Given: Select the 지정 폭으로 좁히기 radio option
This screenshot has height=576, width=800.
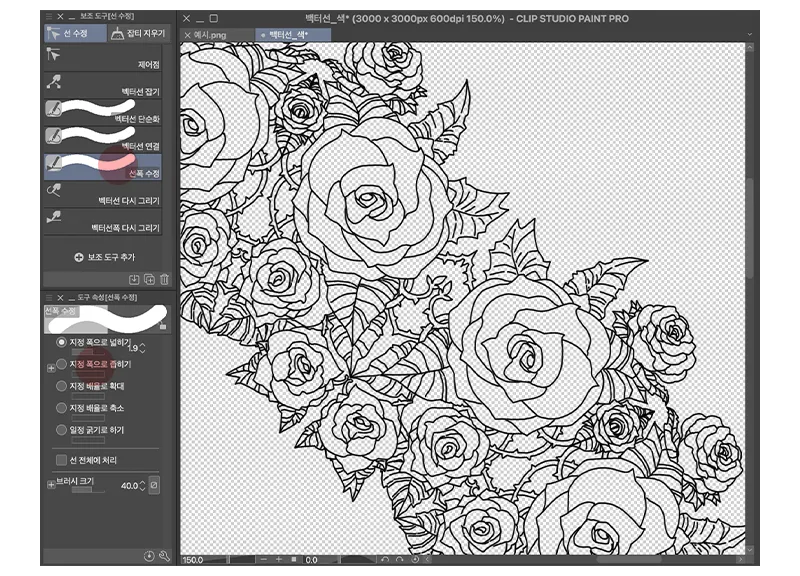Looking at the screenshot, I should [62, 364].
